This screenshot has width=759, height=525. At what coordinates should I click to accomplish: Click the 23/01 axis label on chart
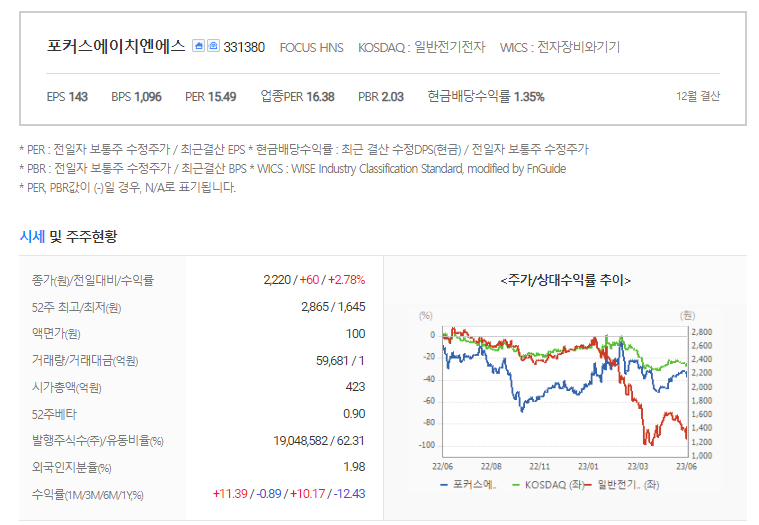[588, 466]
